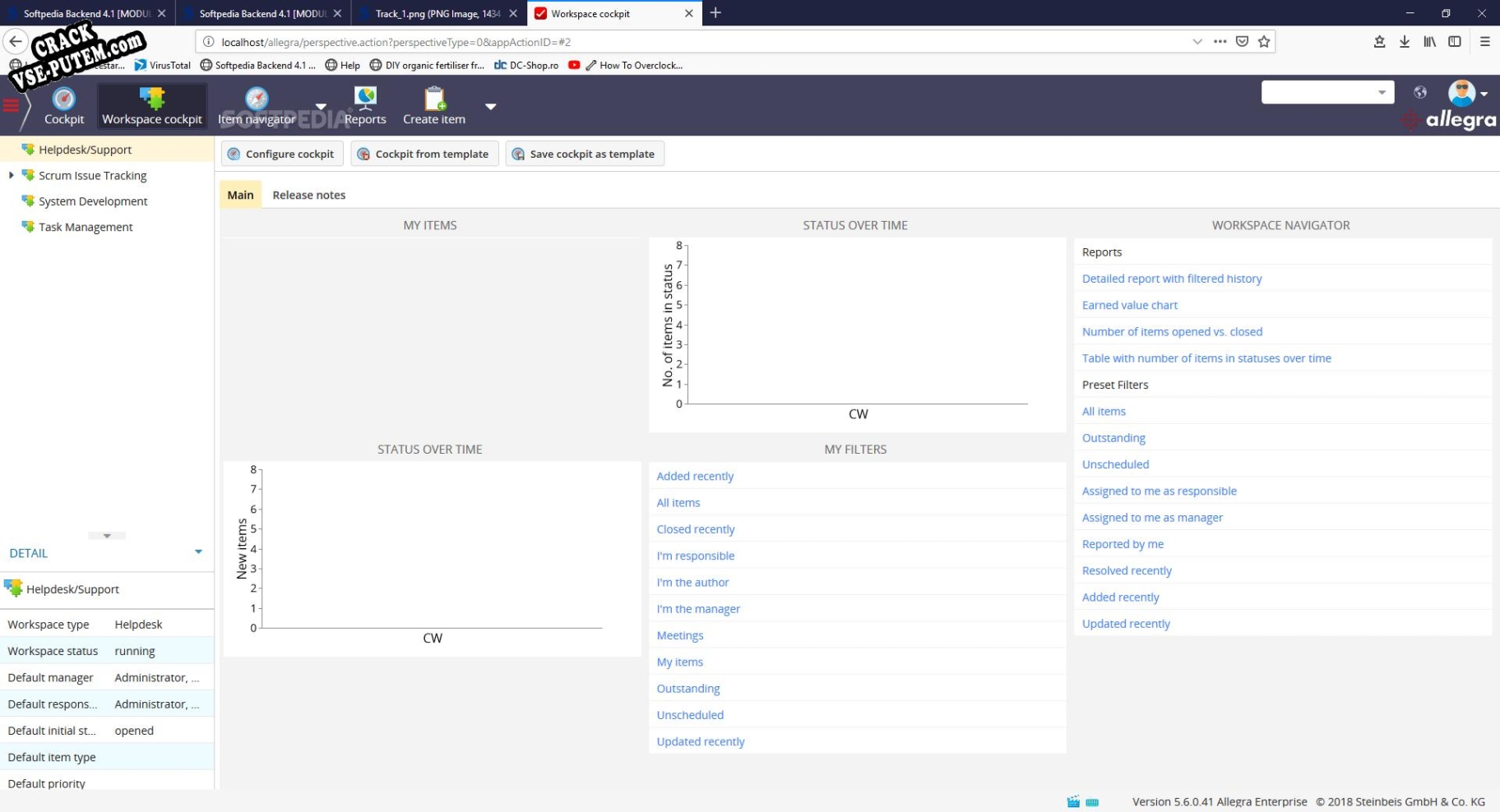Open the Firefox library icon

(x=1430, y=41)
